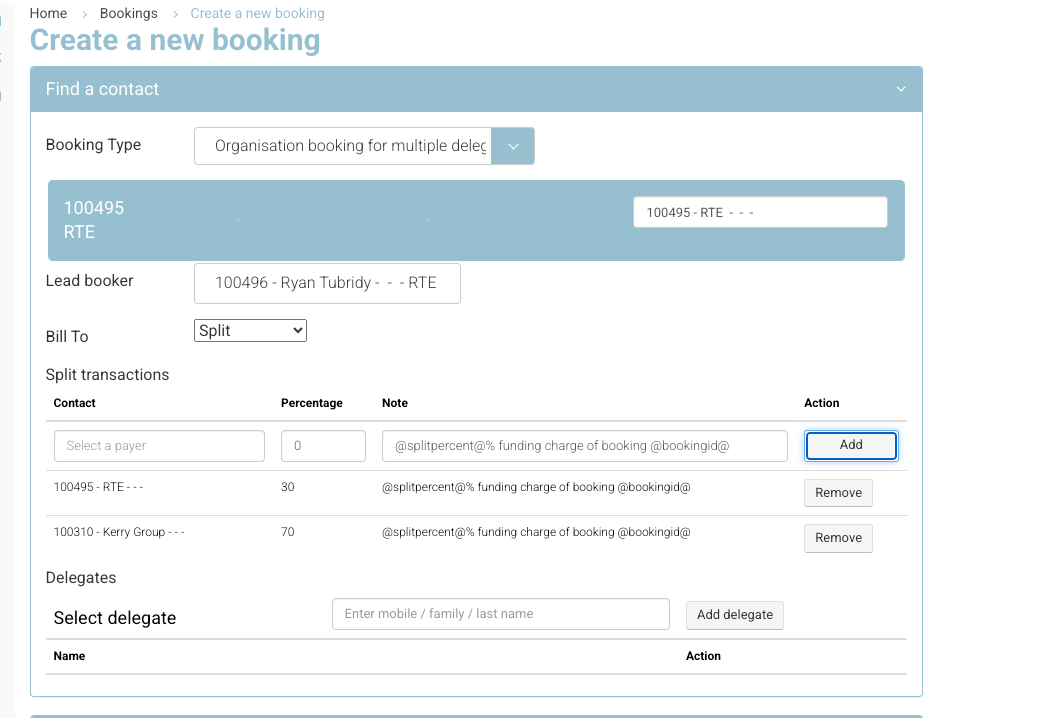
Task: Click Create a new booking breadcrumb
Action: (x=257, y=13)
